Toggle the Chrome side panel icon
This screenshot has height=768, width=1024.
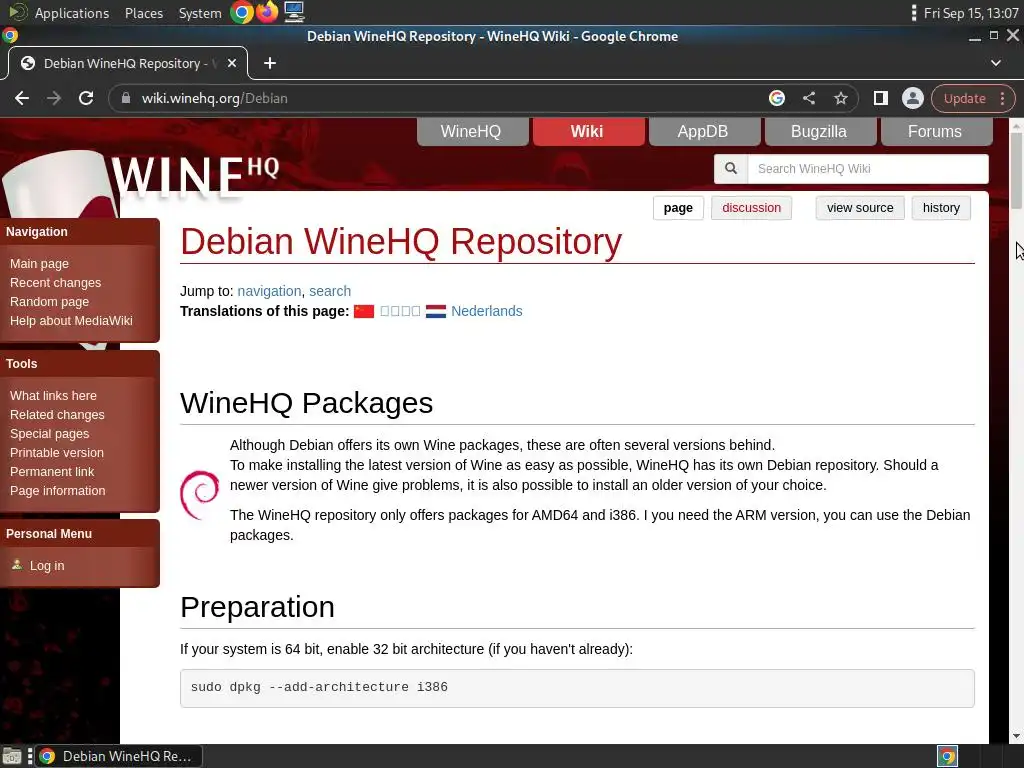[880, 98]
